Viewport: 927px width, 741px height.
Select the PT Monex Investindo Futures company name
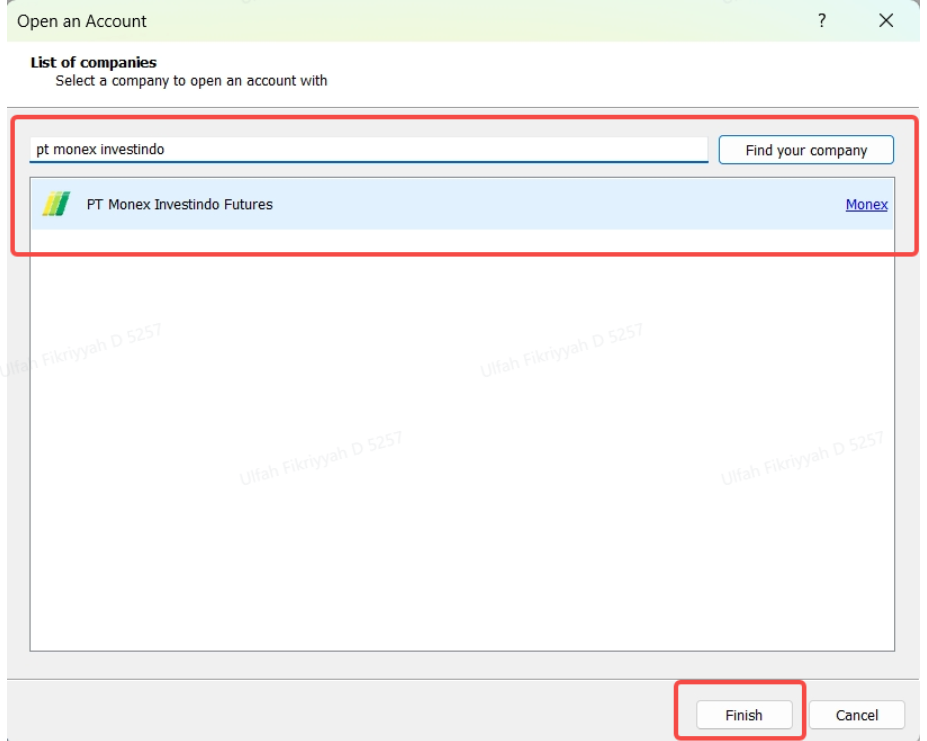(x=180, y=205)
